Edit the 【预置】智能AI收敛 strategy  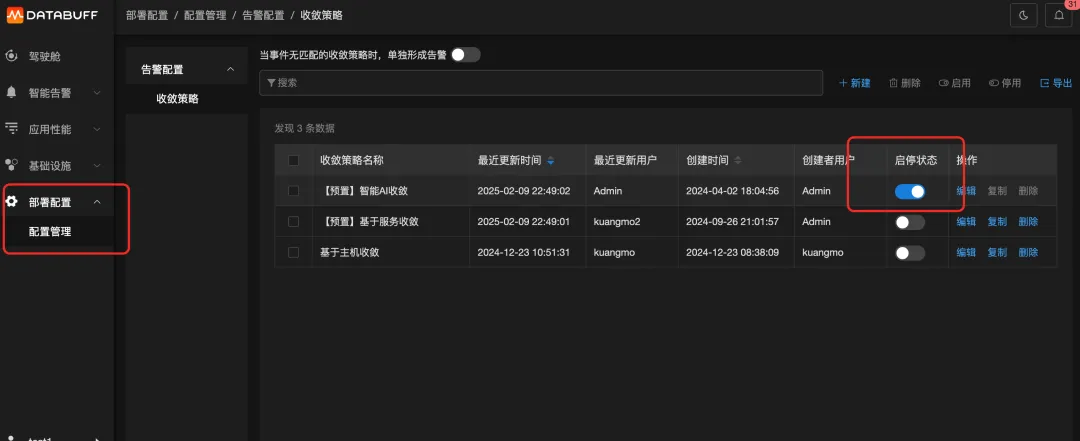pos(966,191)
